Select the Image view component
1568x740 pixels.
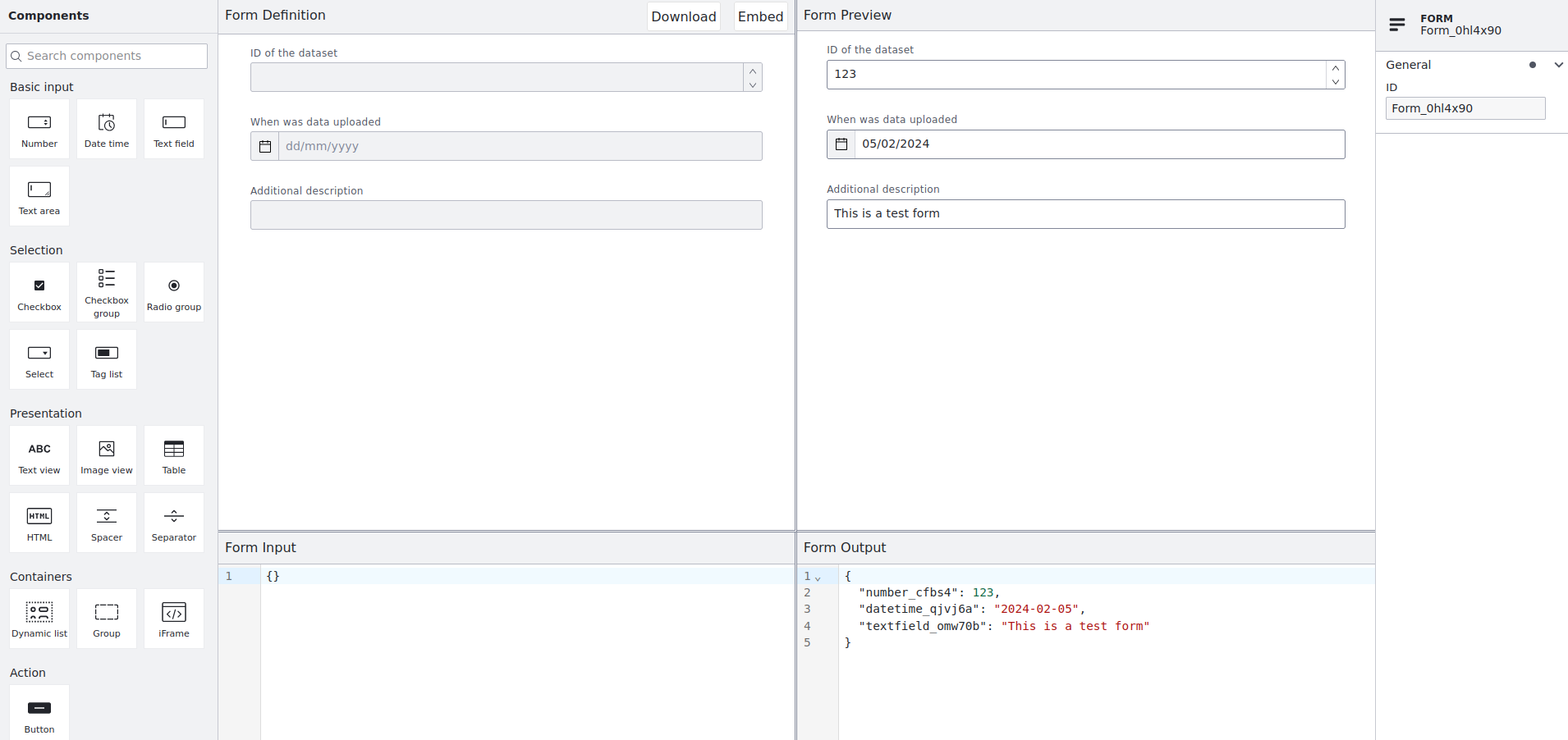107,455
